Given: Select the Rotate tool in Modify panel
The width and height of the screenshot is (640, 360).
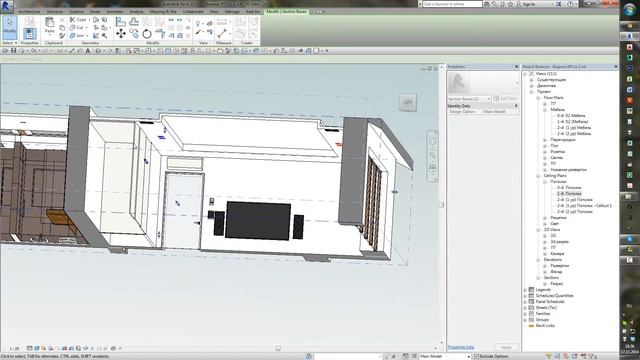Looking at the screenshot, I should pos(147,34).
